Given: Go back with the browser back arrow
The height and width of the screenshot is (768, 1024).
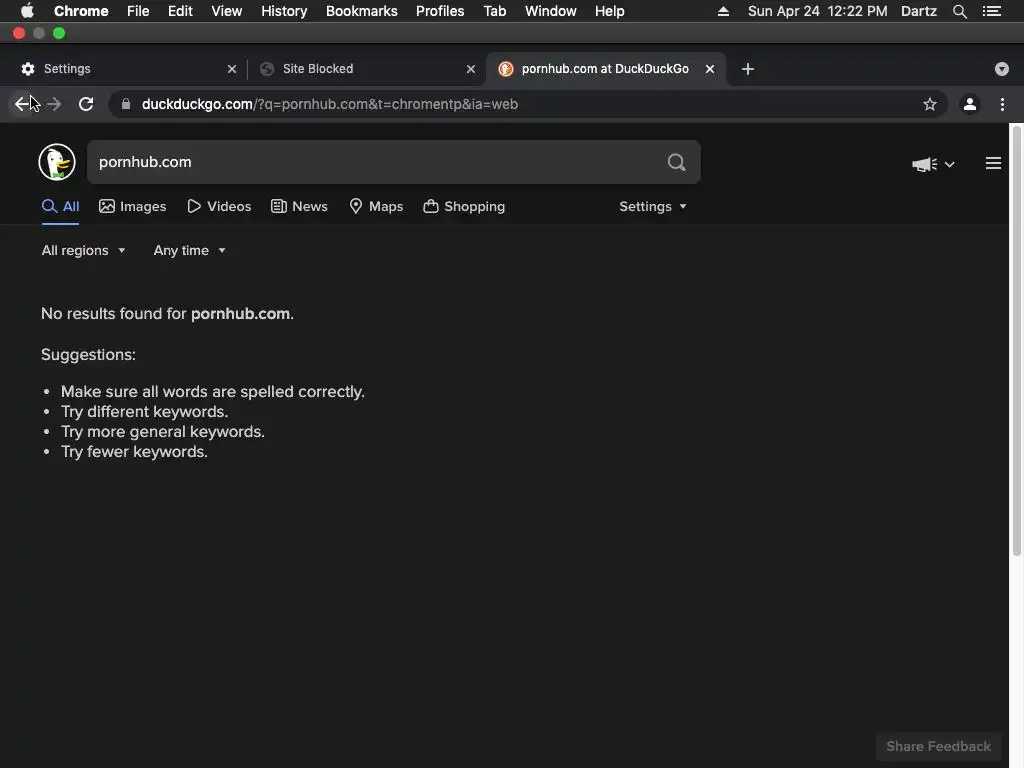Looking at the screenshot, I should coord(22,104).
